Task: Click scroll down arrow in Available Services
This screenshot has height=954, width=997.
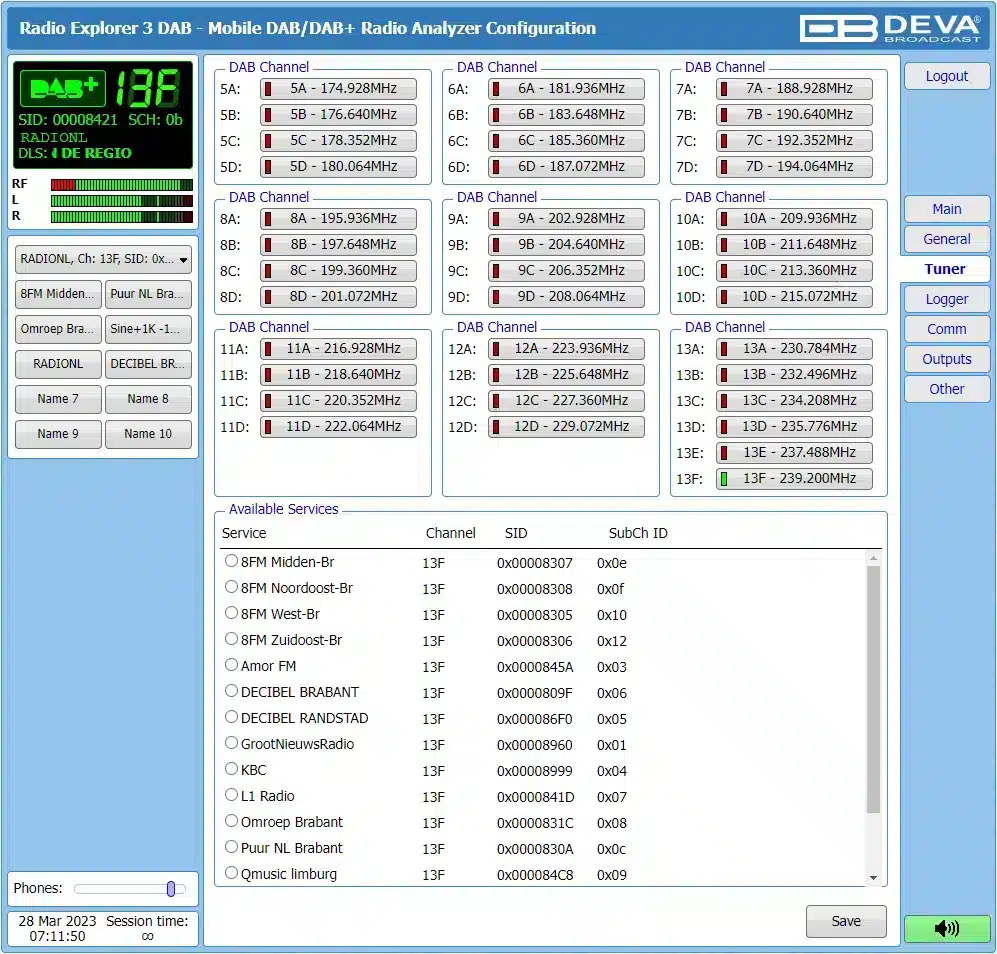Action: pos(873,878)
